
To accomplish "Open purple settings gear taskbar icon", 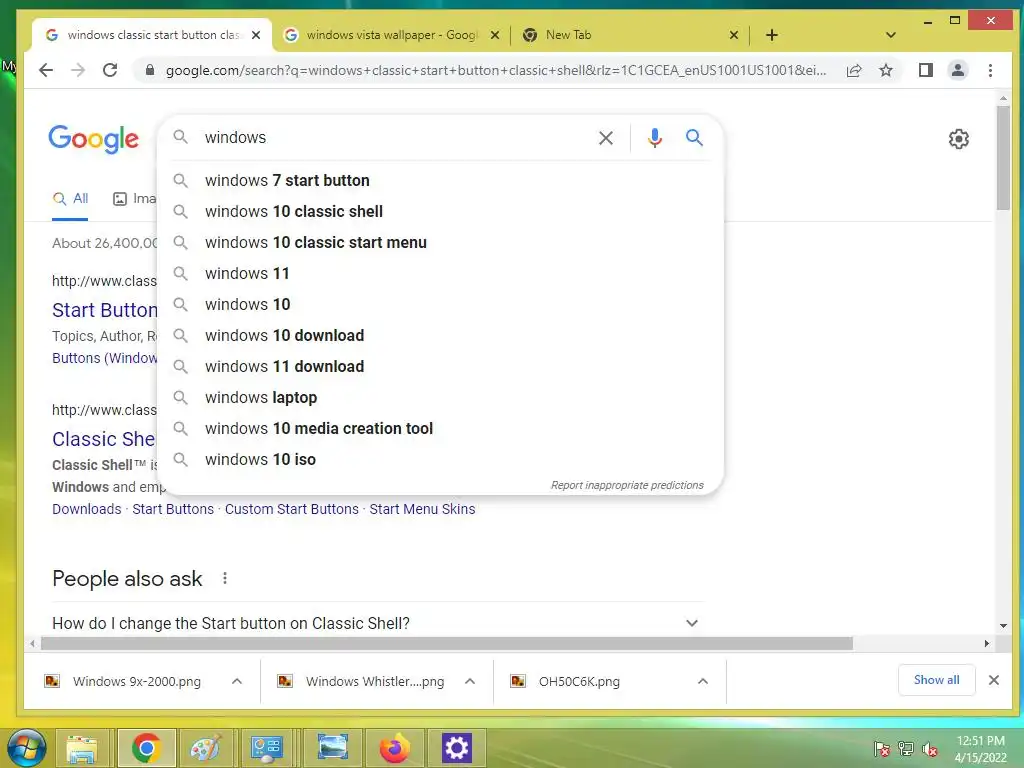I will tap(456, 748).
